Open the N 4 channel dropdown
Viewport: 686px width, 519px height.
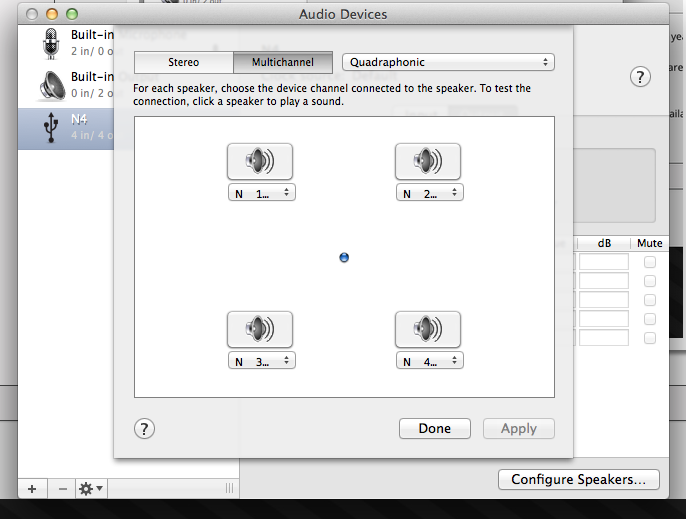[x=430, y=361]
